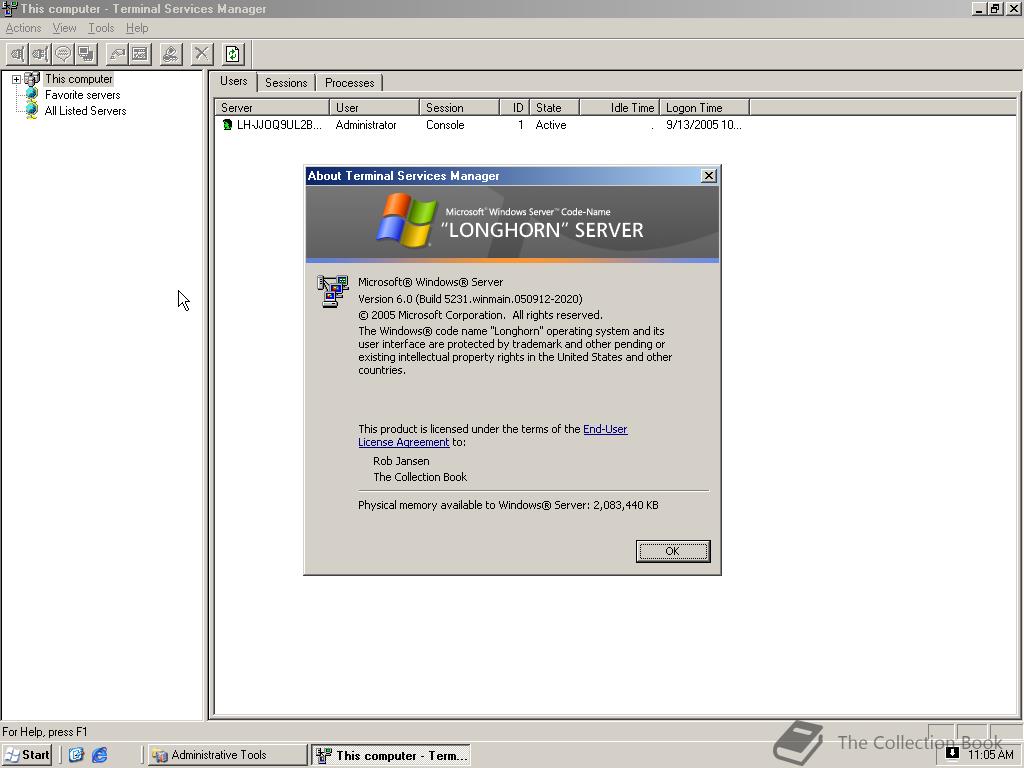The image size is (1024, 768).
Task: Click the This computer tree icon
Action: 32,79
